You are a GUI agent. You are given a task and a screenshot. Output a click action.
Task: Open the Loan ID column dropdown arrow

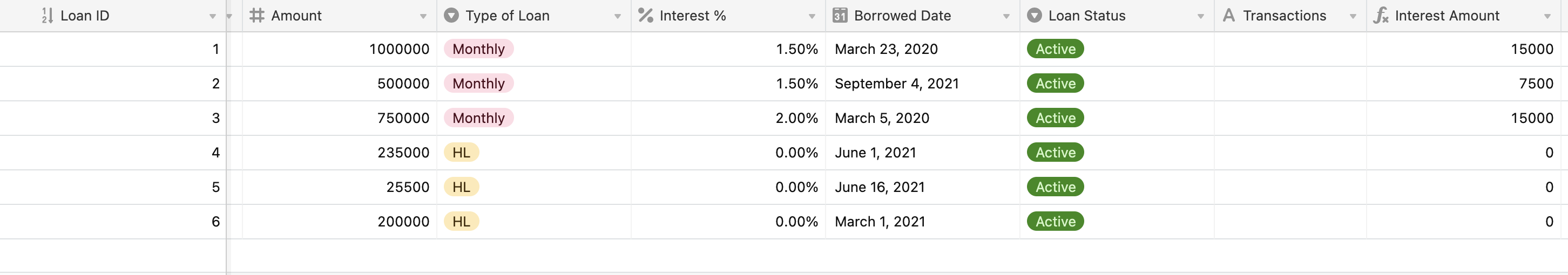click(212, 16)
